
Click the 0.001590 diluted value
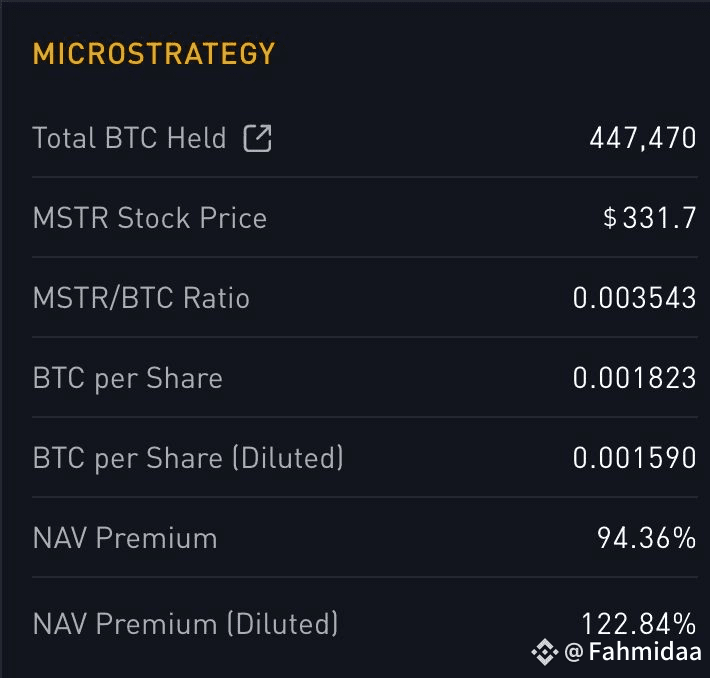click(x=634, y=458)
